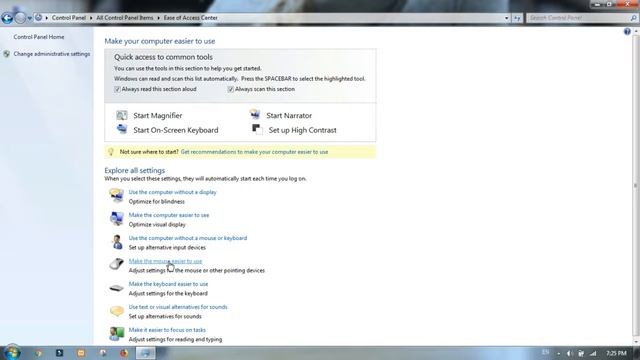Click the lightbulb icon in the yellow tip bar
Viewport: 640px width, 360px height.
[x=111, y=152]
